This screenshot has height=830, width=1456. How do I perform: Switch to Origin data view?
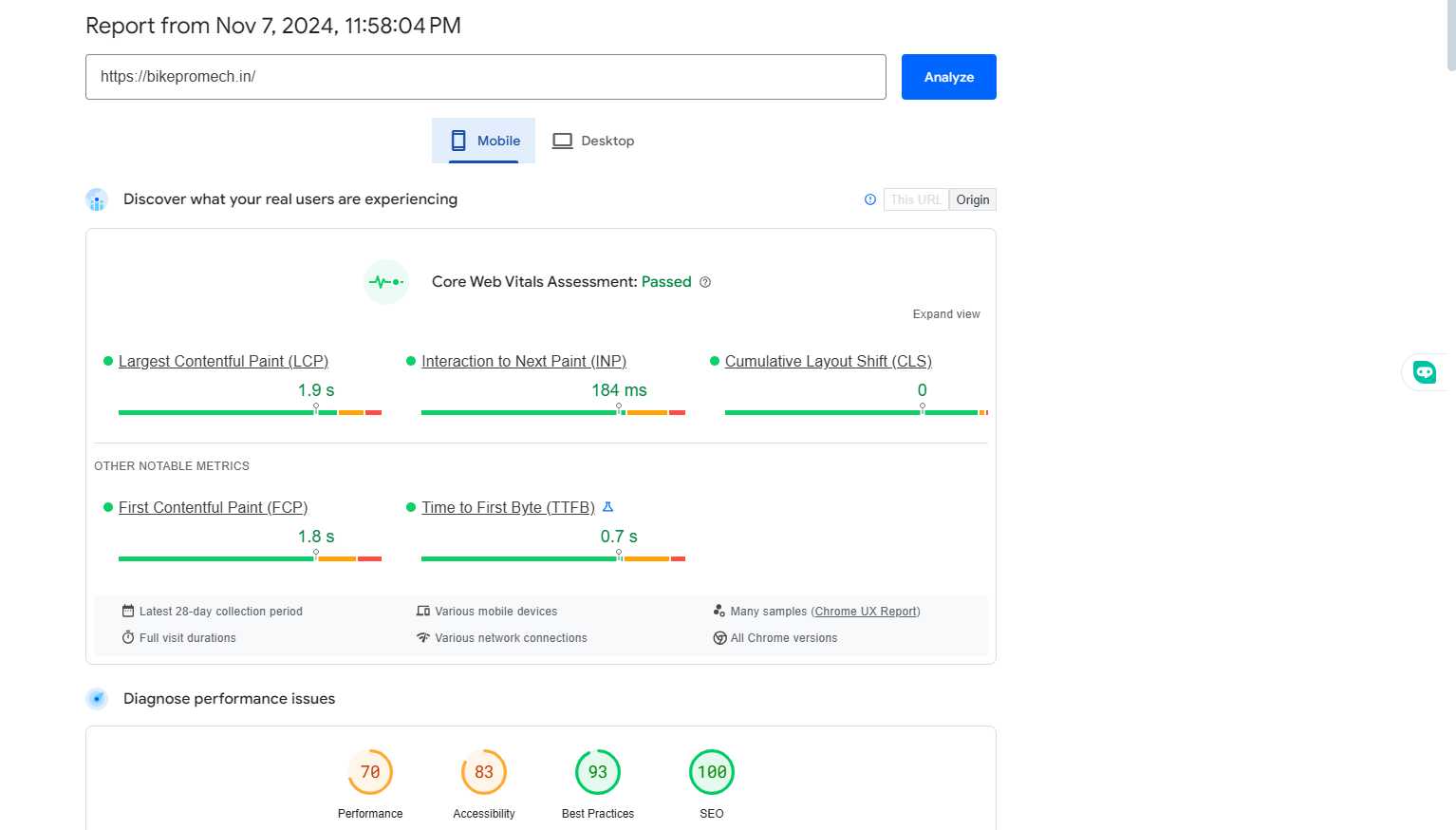(x=972, y=199)
